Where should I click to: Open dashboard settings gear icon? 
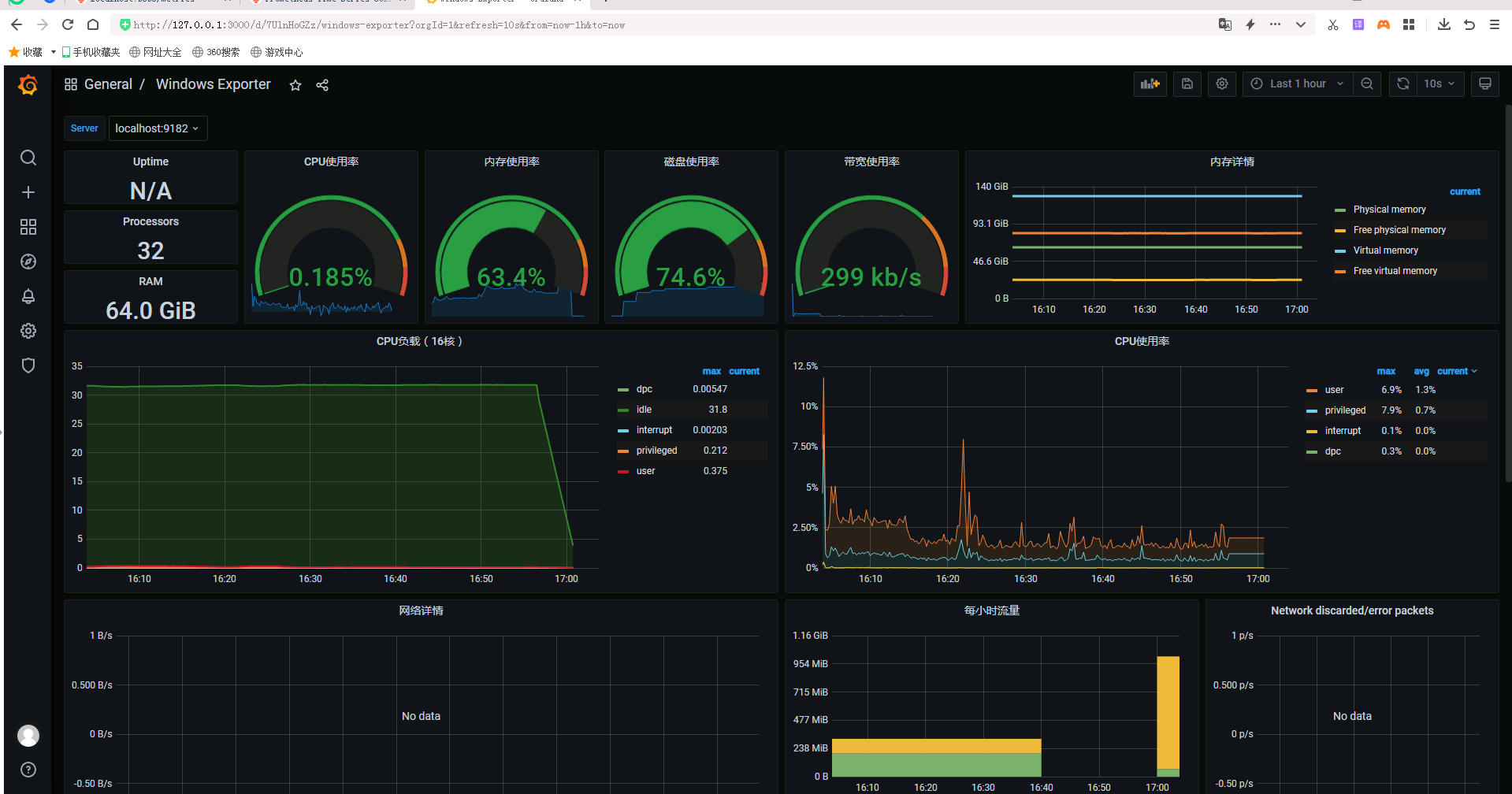tap(1221, 84)
